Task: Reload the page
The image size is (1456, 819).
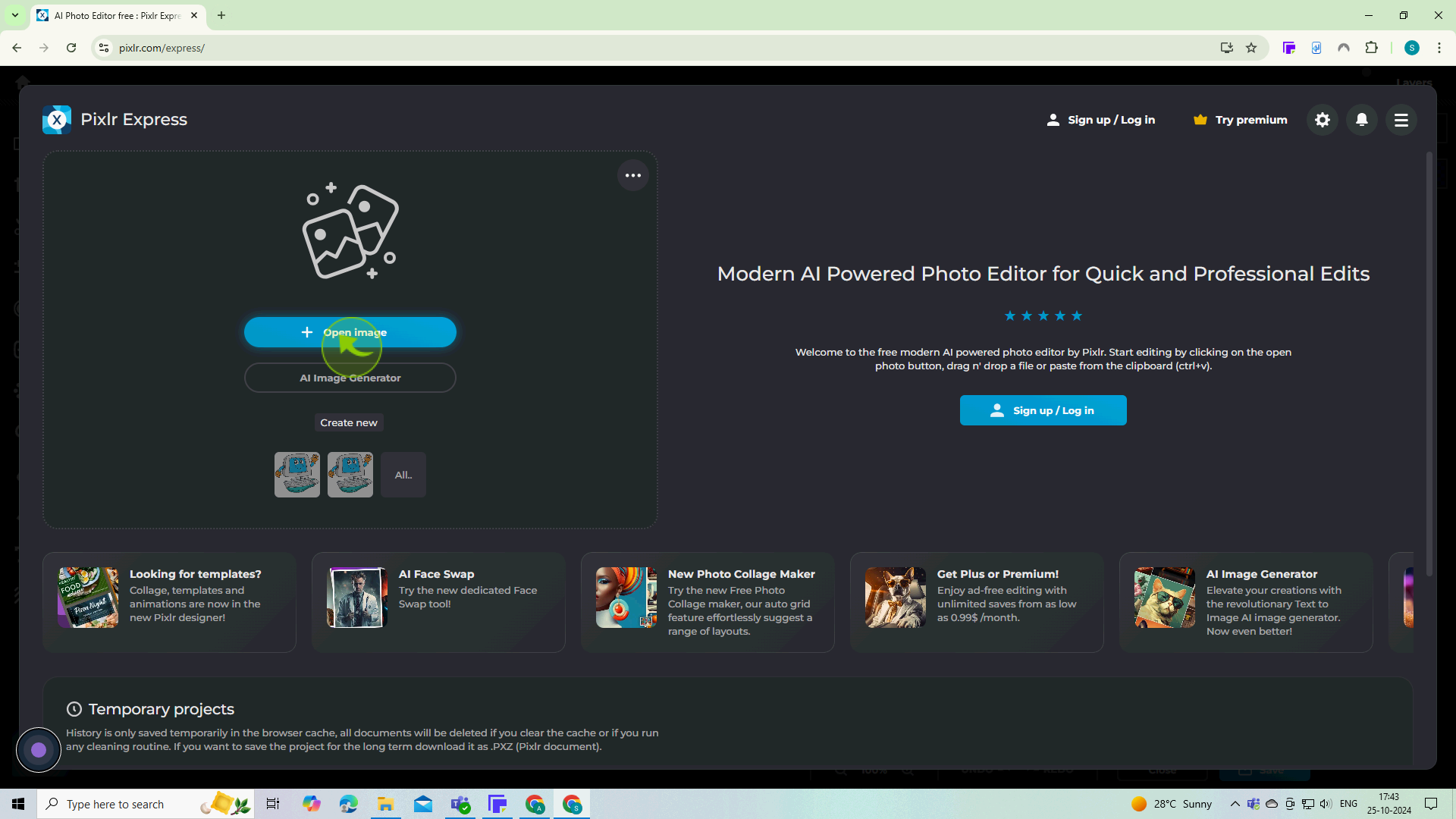Action: coord(71,48)
